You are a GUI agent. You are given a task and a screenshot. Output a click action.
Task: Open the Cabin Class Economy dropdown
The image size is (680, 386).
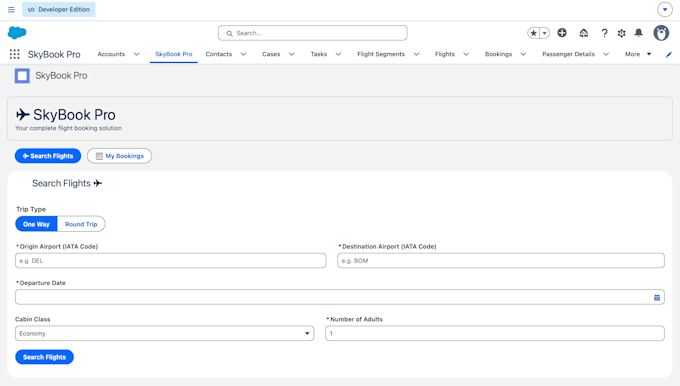tap(164, 334)
